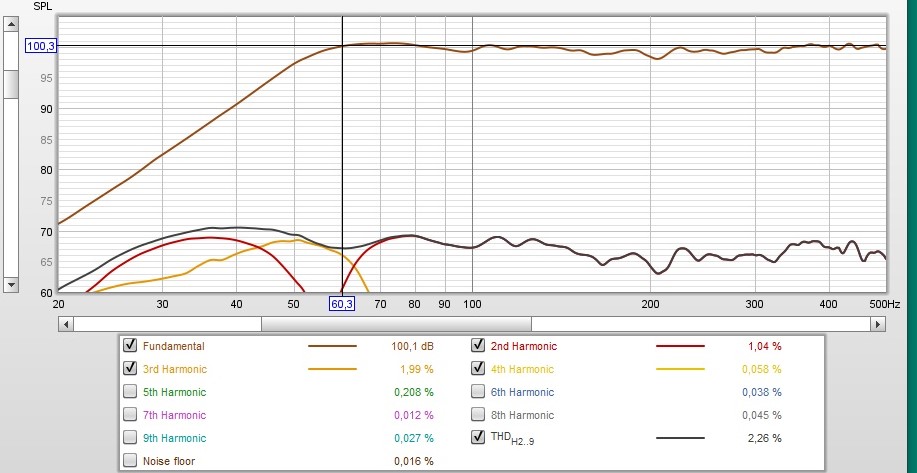Click the 1,04 % second harmonic value
The height and width of the screenshot is (473, 917).
point(764,346)
